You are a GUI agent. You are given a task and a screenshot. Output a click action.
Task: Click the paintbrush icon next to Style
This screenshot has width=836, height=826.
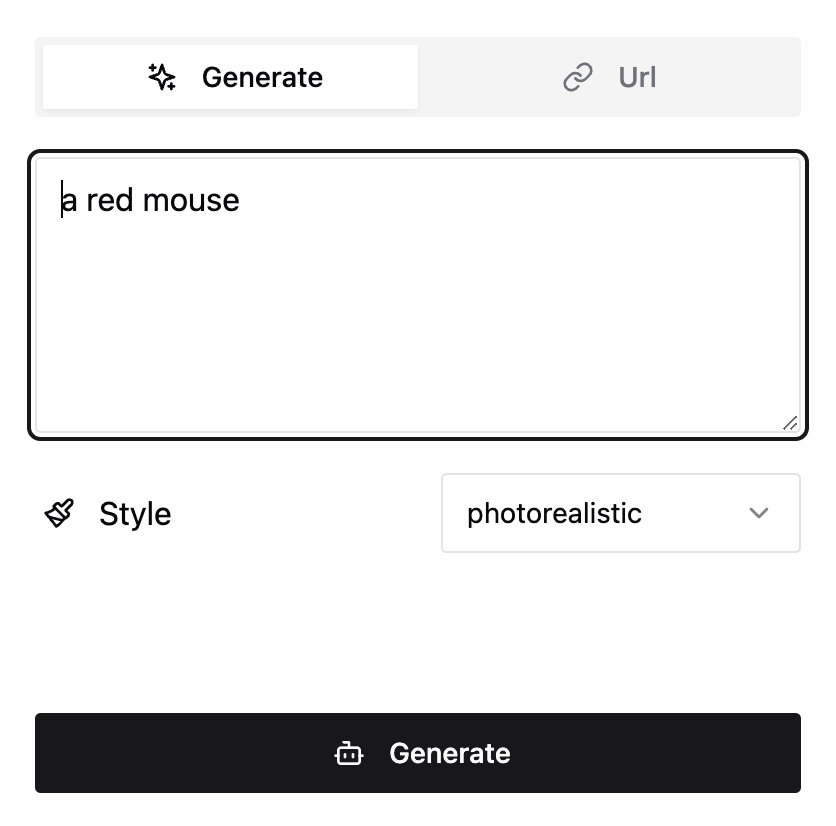(x=59, y=513)
